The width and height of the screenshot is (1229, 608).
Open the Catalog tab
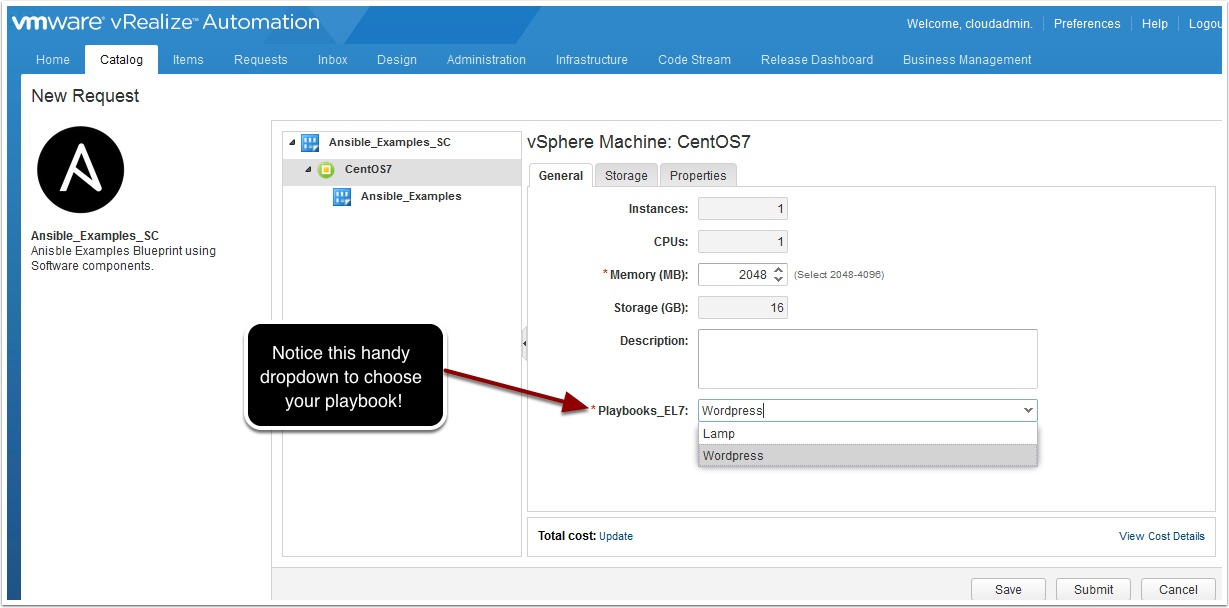[121, 60]
